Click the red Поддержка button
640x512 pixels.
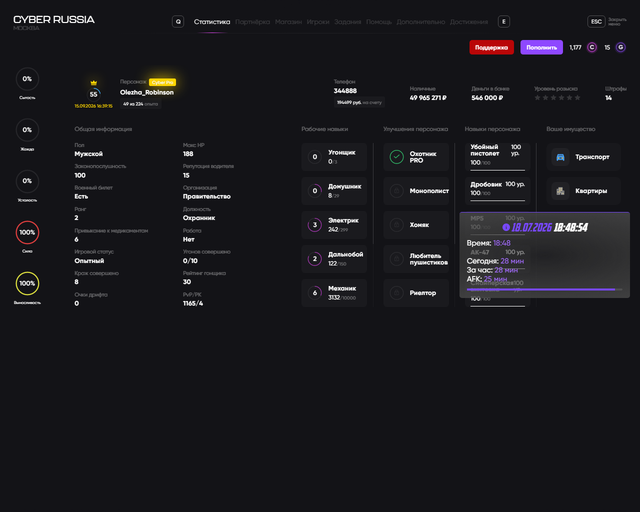[491, 47]
